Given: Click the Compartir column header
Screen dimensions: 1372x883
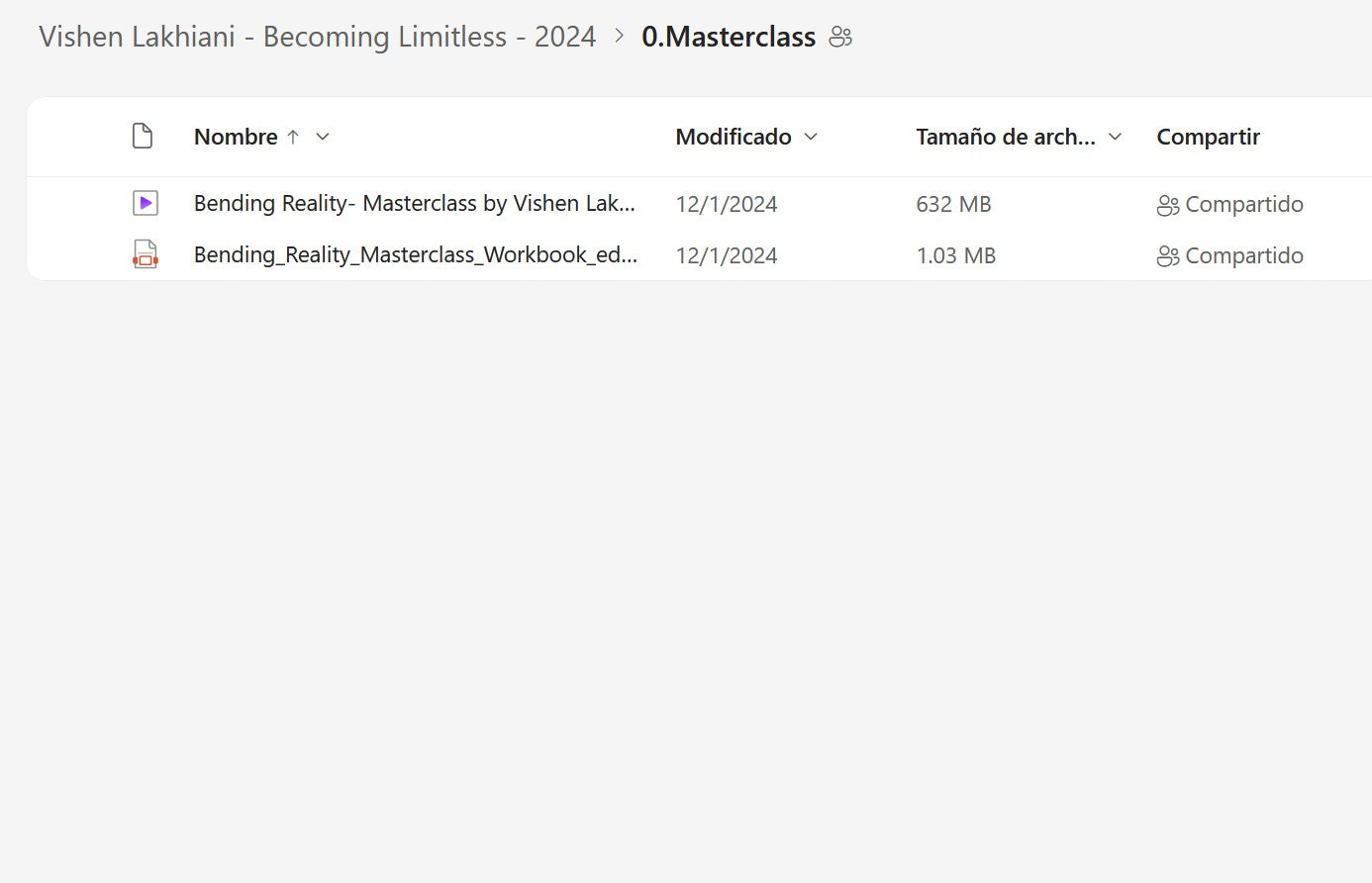Looking at the screenshot, I should [x=1208, y=137].
